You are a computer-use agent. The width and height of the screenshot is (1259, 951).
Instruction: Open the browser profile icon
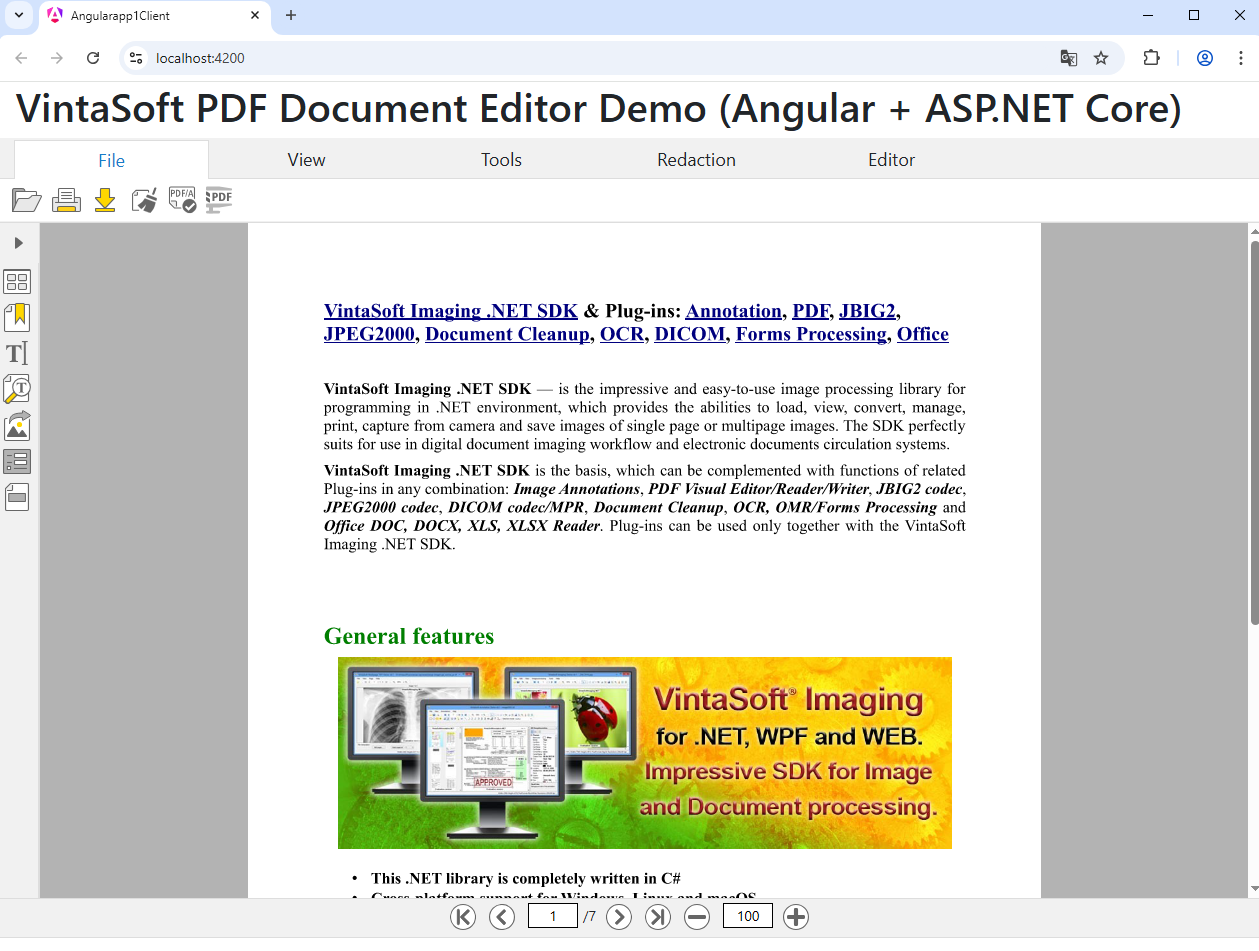(x=1205, y=58)
